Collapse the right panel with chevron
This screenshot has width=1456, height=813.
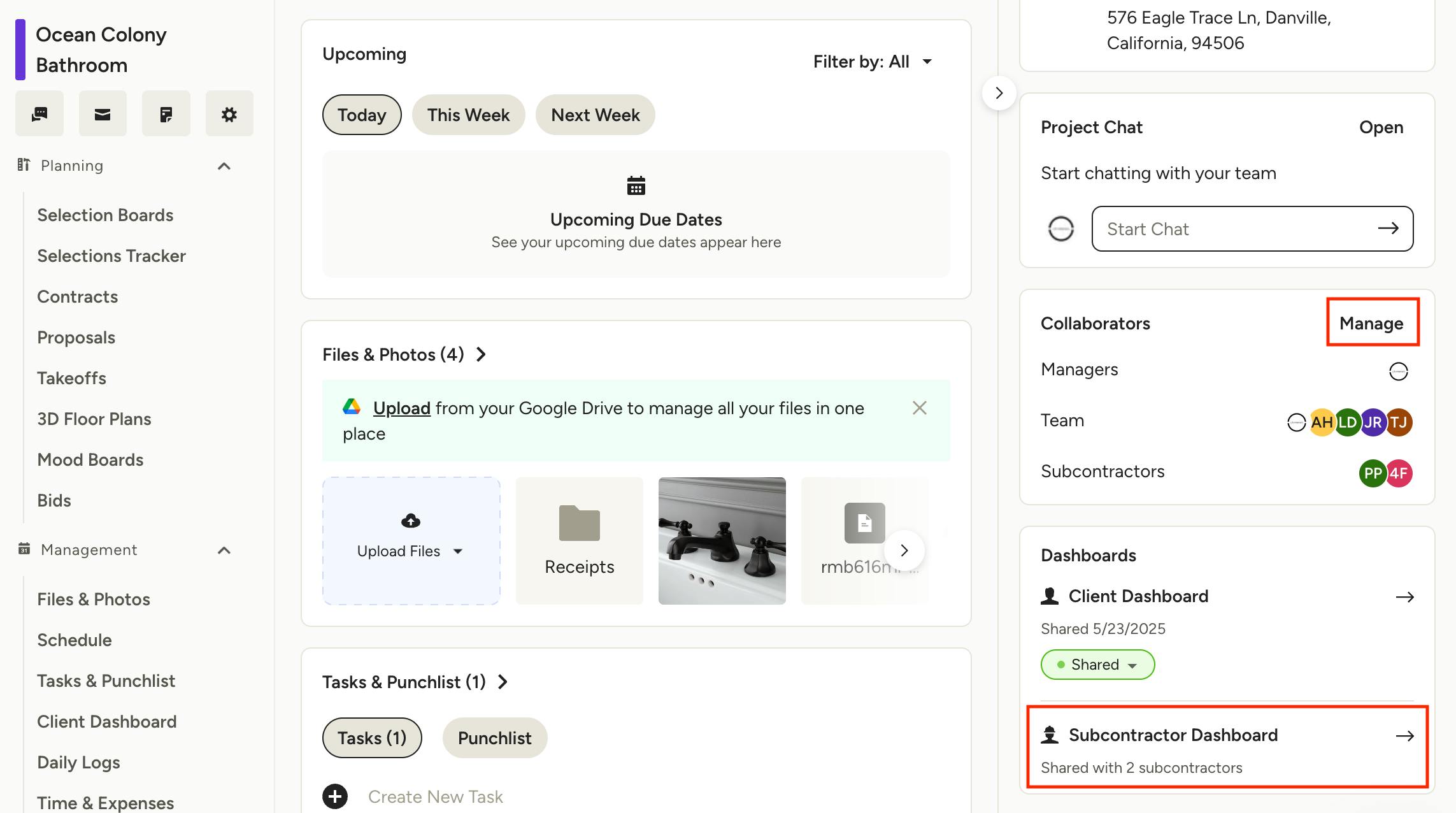[x=999, y=93]
